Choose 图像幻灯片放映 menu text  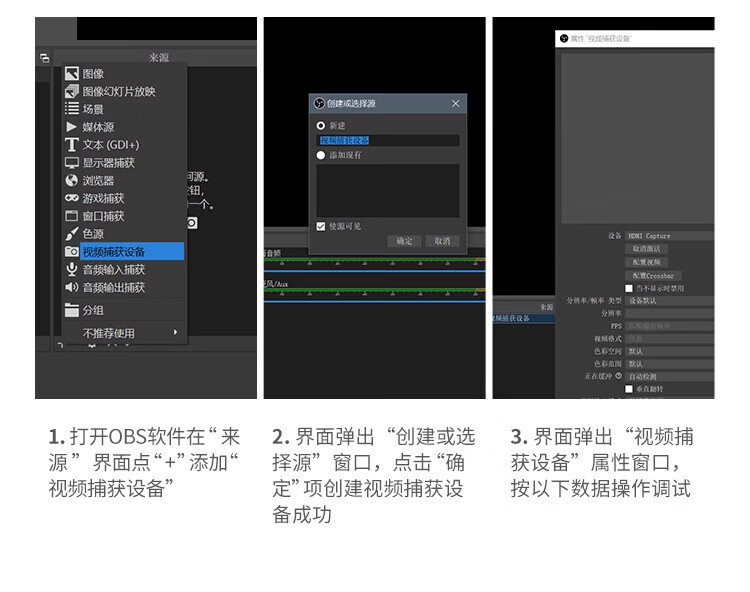coord(119,91)
